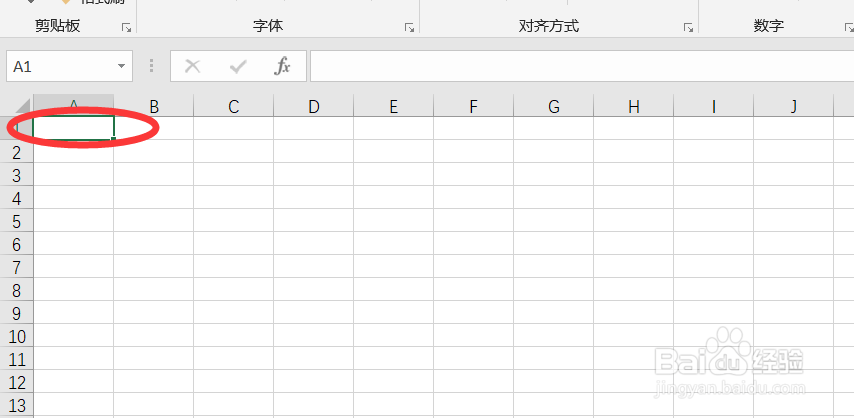
Task: Select column C header
Action: pos(234,106)
